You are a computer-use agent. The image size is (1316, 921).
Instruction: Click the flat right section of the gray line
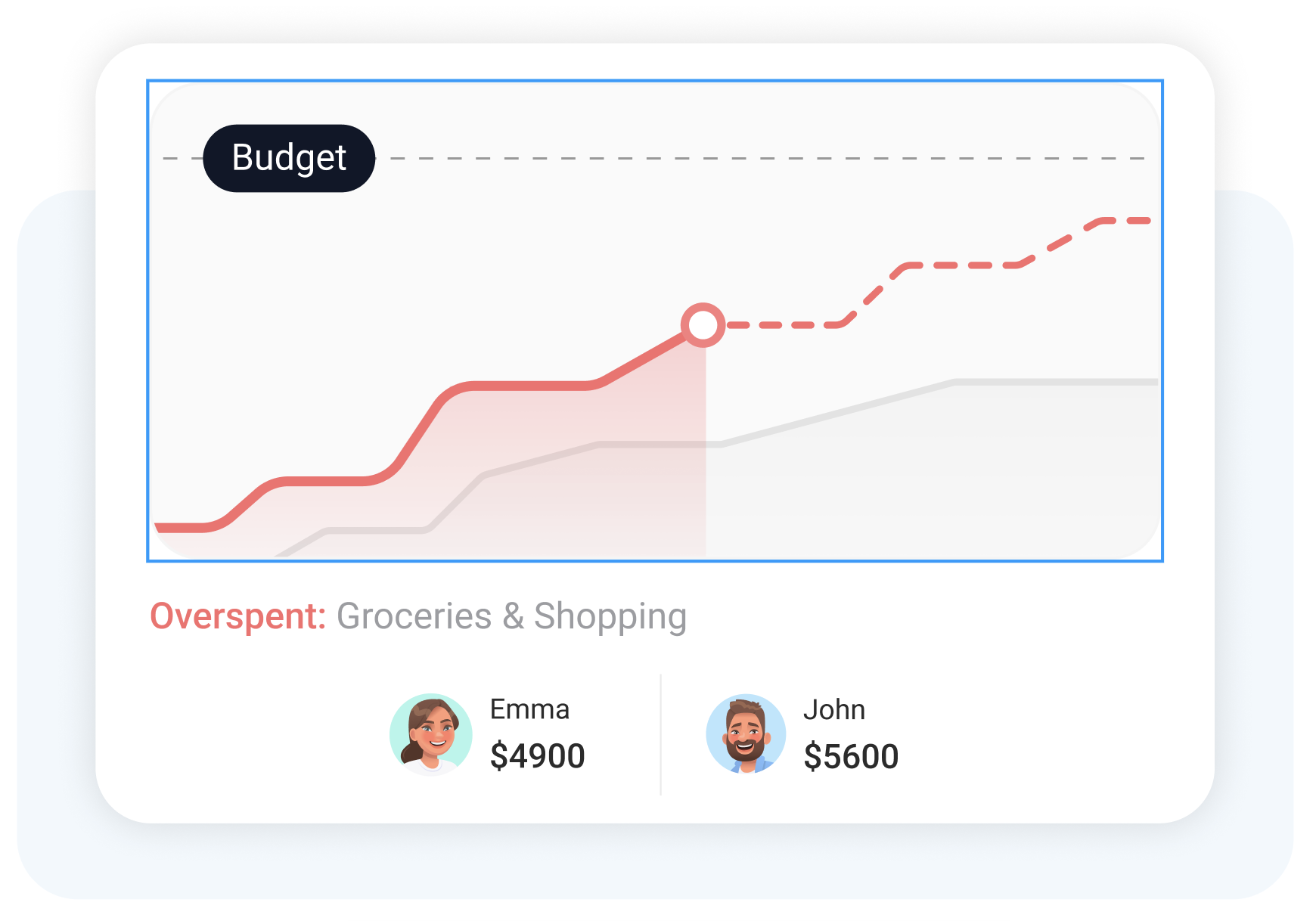click(x=1059, y=382)
